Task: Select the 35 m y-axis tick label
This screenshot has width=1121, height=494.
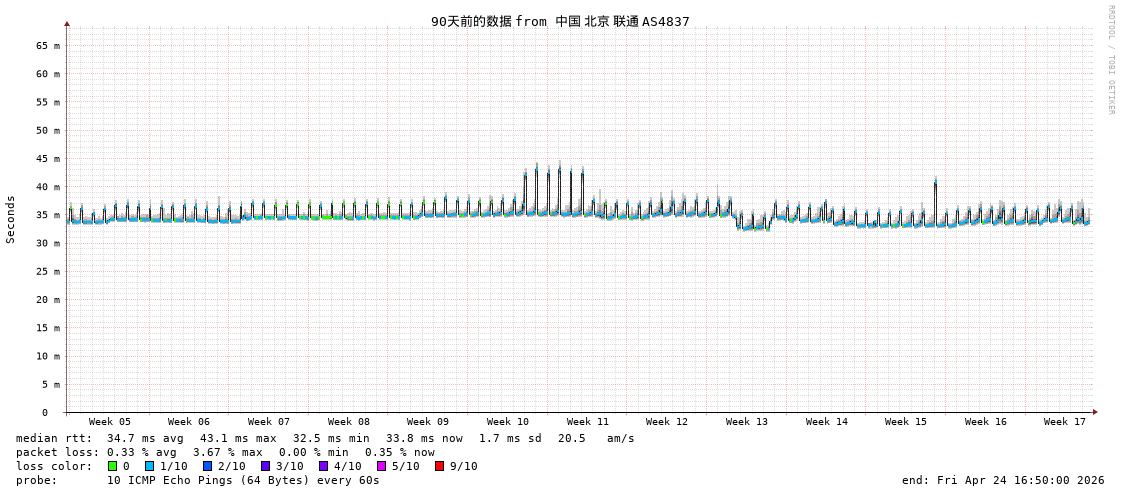Action: pos(48,215)
